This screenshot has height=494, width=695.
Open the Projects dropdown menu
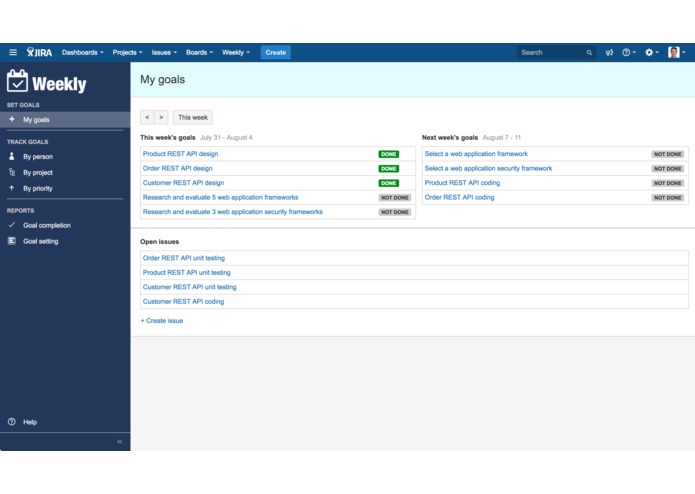click(127, 52)
